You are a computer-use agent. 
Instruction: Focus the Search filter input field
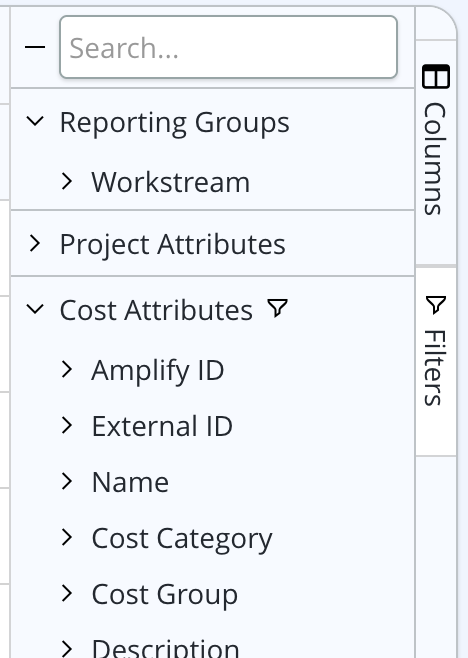click(x=228, y=47)
